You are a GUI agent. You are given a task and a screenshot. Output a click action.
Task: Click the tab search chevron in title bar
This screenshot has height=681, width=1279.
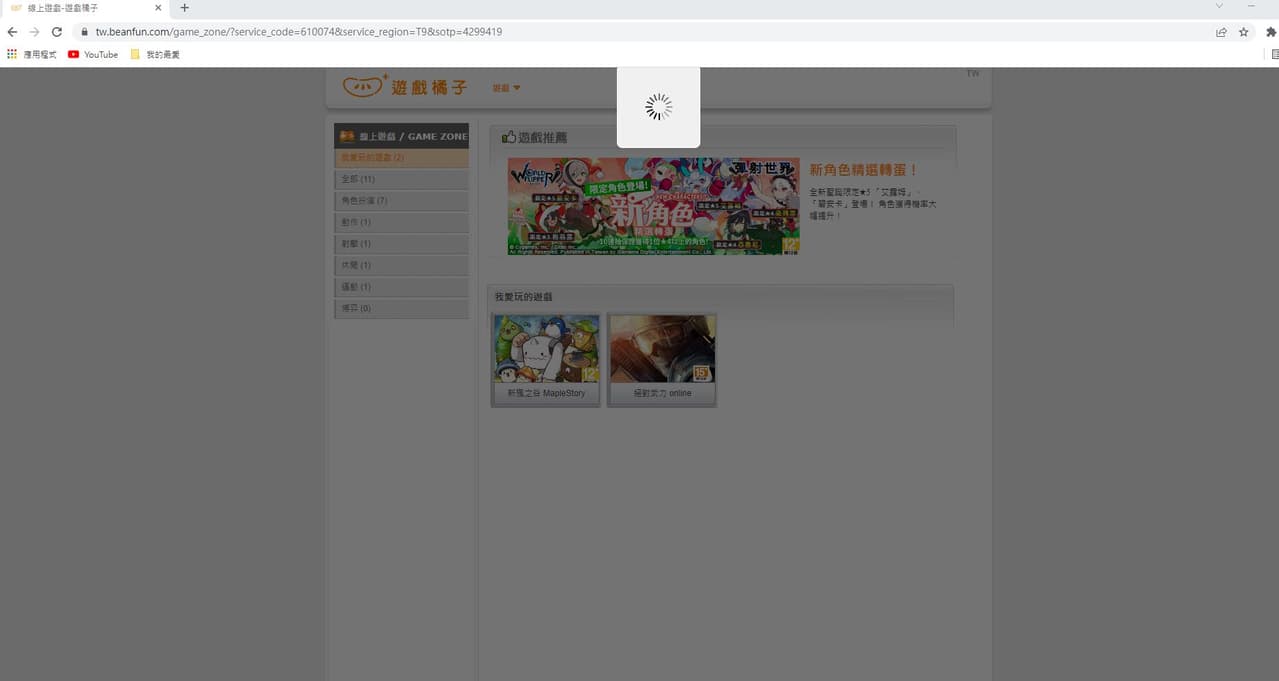[x=1220, y=7]
